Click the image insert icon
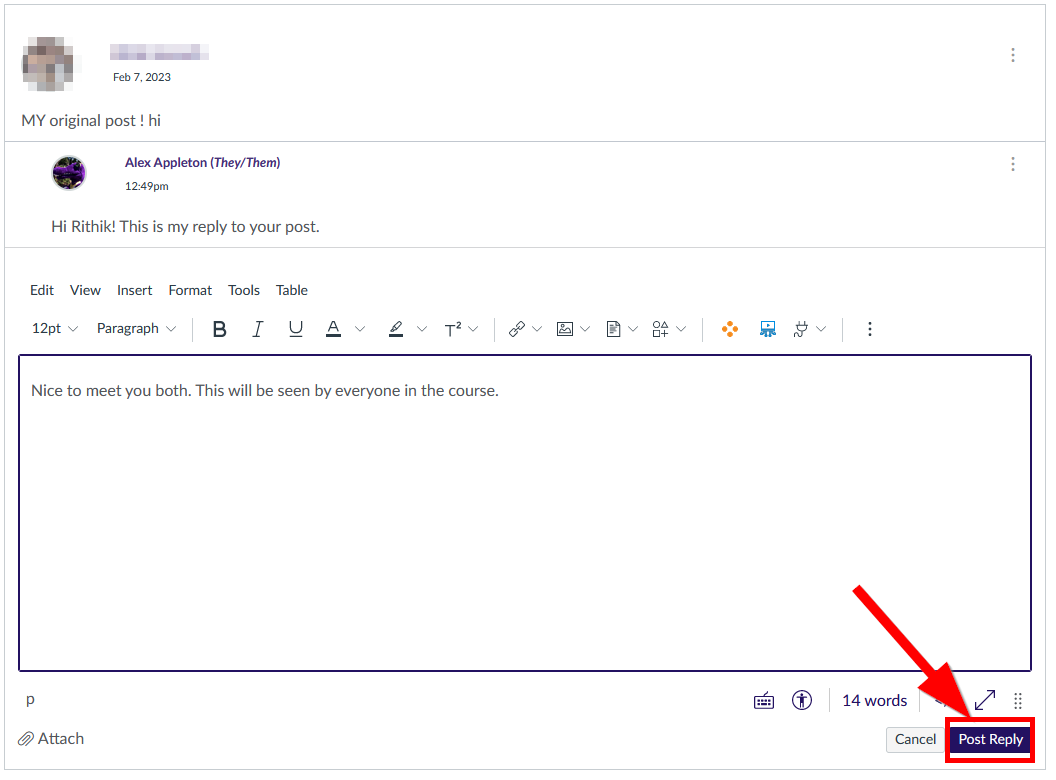This screenshot has width=1056, height=780. pos(564,329)
